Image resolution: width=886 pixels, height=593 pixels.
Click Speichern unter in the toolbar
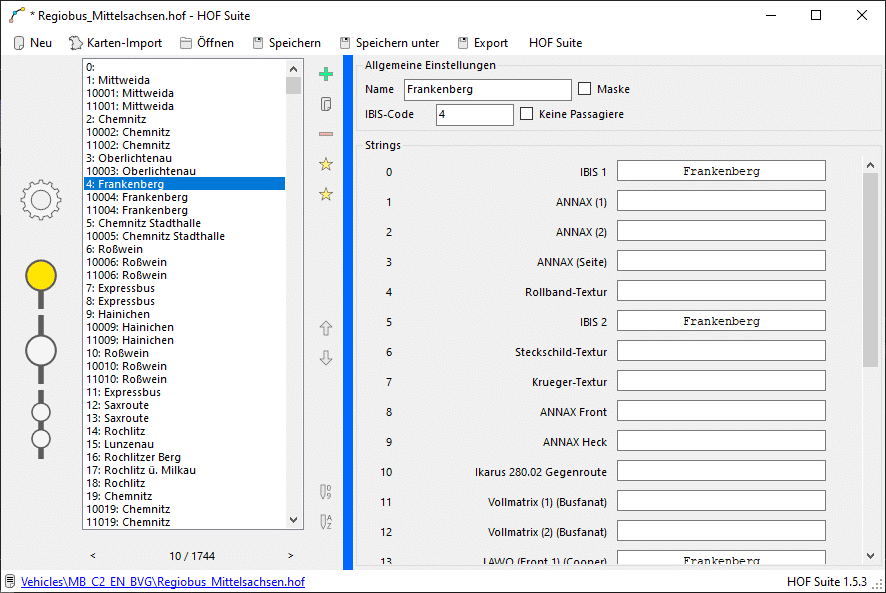pos(389,43)
